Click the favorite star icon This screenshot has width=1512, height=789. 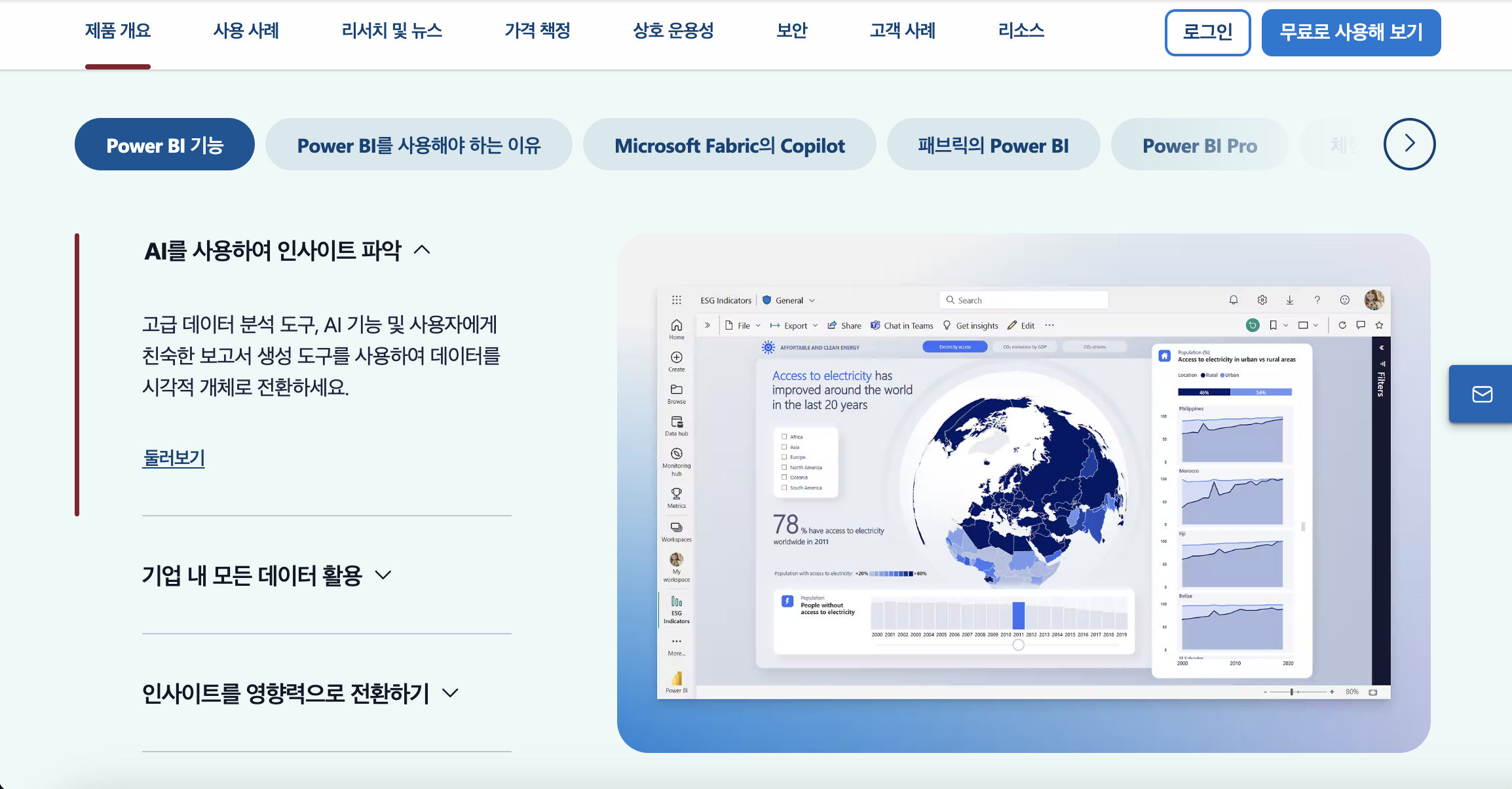[x=1379, y=325]
